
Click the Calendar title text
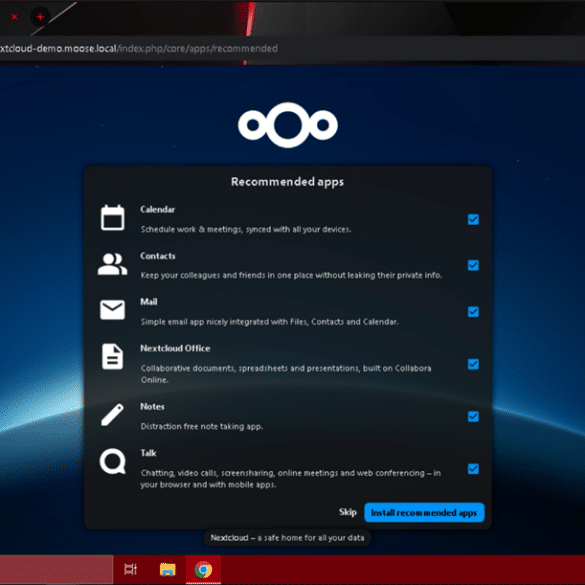click(157, 209)
